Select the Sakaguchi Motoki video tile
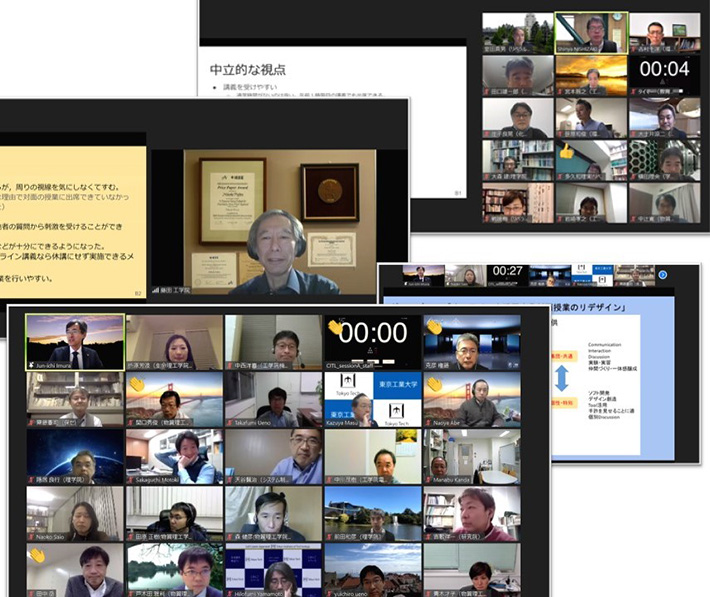This screenshot has width=710, height=597. pyautogui.click(x=174, y=457)
